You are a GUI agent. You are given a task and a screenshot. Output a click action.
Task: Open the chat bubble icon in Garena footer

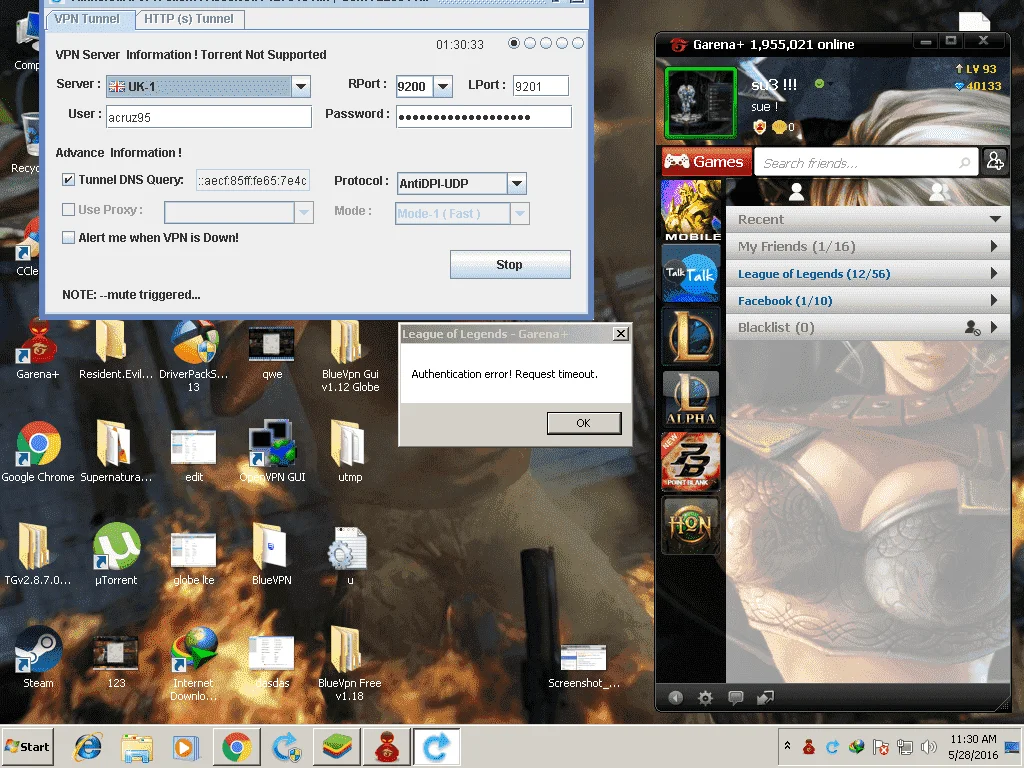pos(735,698)
